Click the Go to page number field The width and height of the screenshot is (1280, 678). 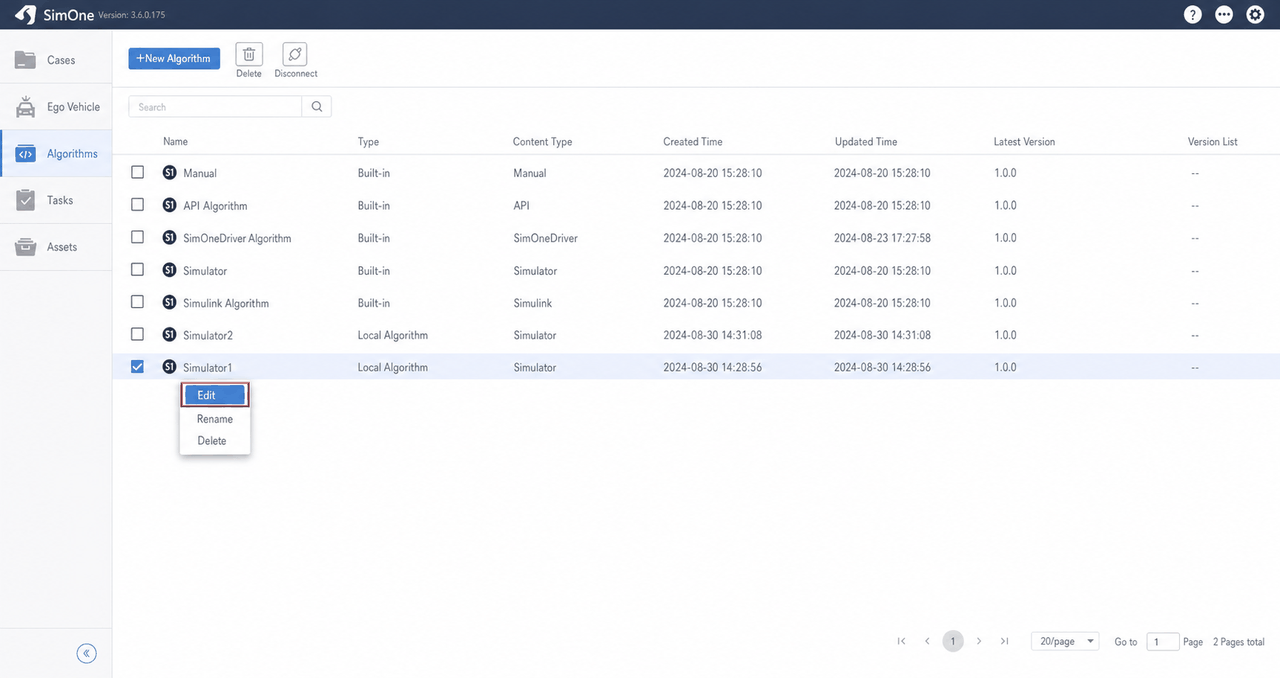tap(1162, 642)
